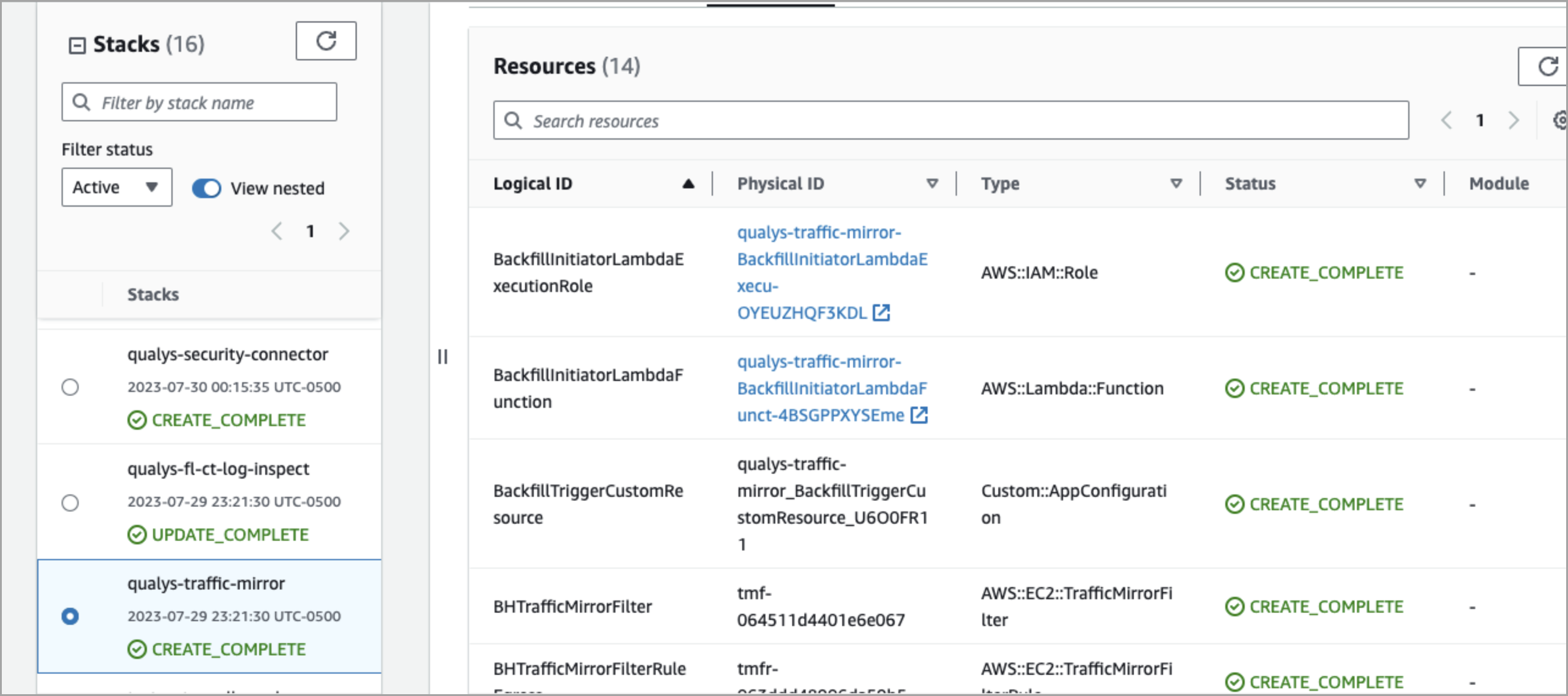Viewport: 1568px width, 696px height.
Task: Open the qualys-traffic-mirror stack name
Action: click(x=206, y=583)
